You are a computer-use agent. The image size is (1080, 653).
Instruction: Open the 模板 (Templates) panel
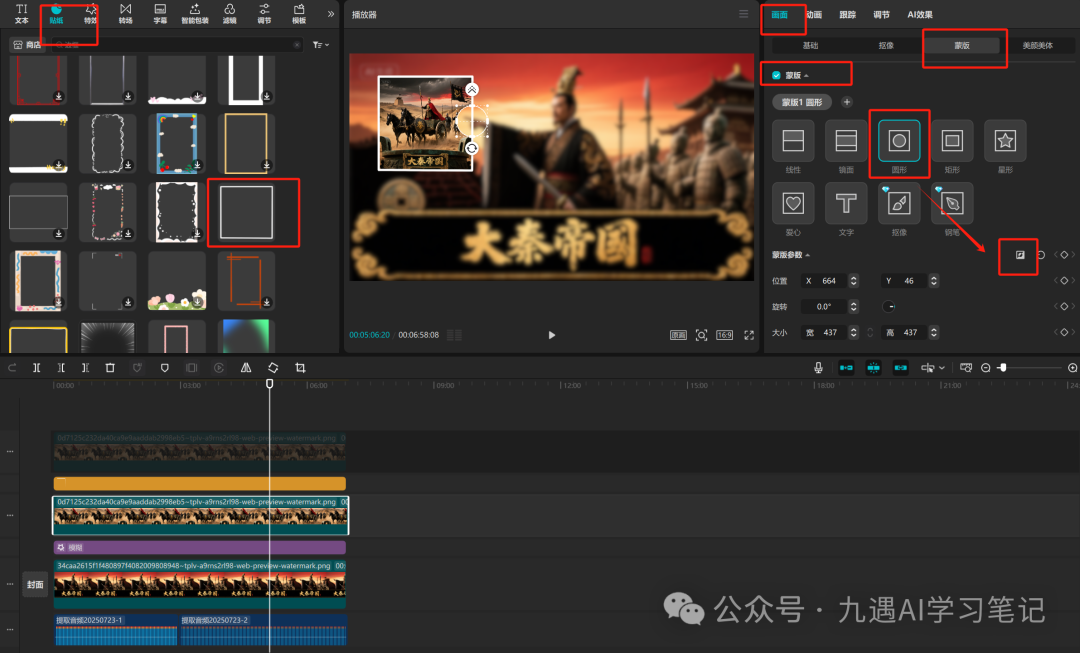299,13
